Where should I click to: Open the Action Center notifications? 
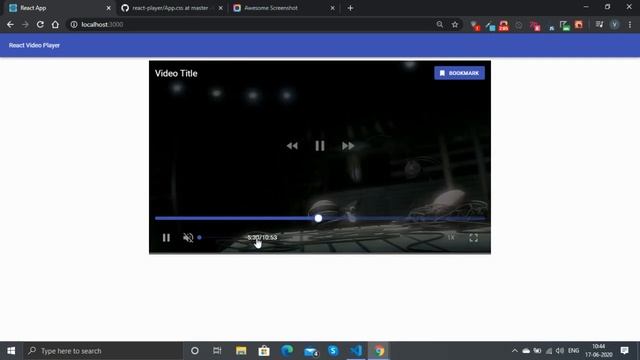[x=624, y=351]
